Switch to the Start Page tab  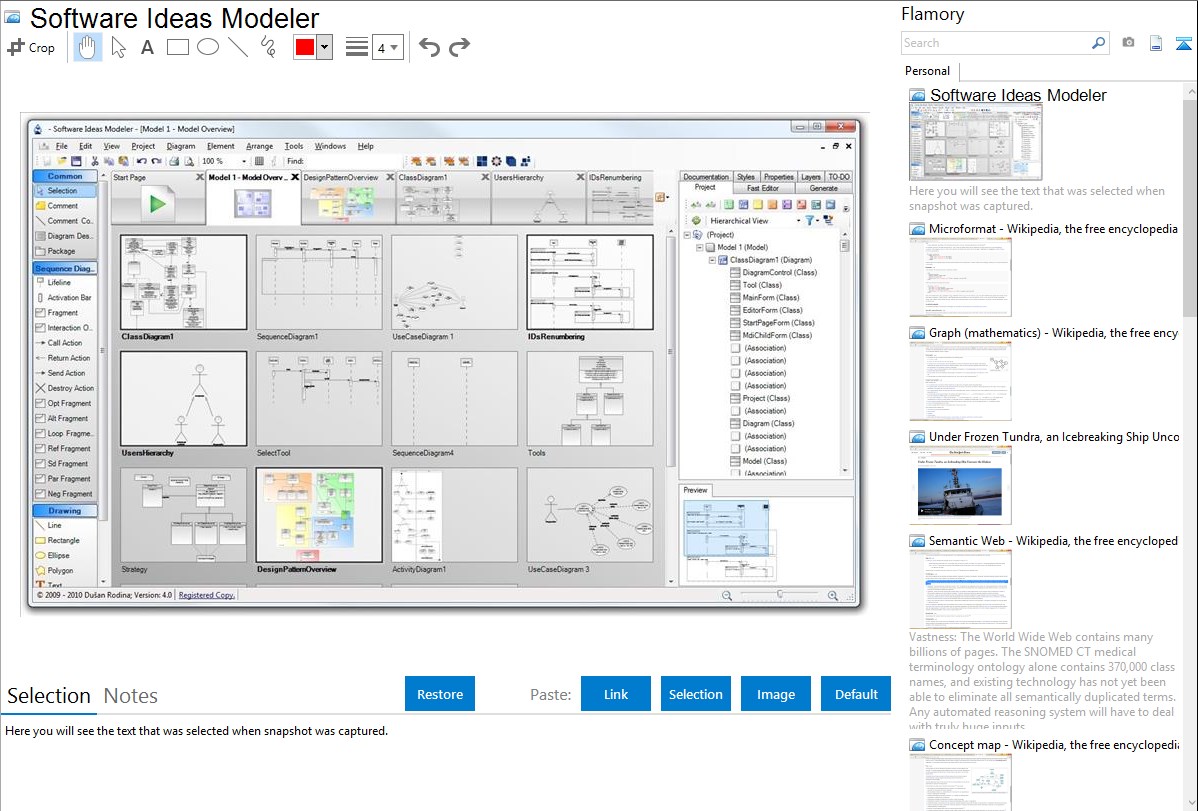157,197
